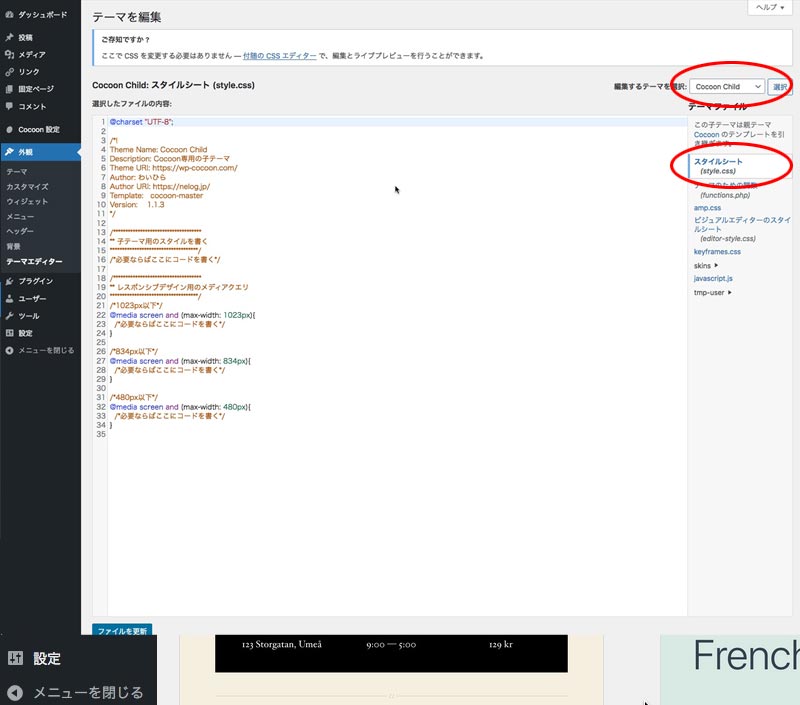Click the large 設定 icon in enlarged overlay
Viewport: 800px width, 705px height.
(x=15, y=658)
